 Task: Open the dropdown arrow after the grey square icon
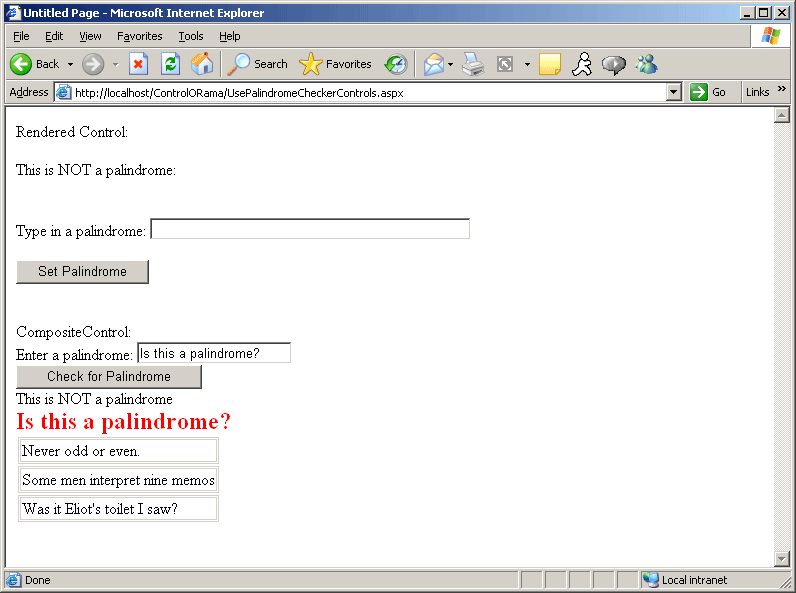[527, 64]
